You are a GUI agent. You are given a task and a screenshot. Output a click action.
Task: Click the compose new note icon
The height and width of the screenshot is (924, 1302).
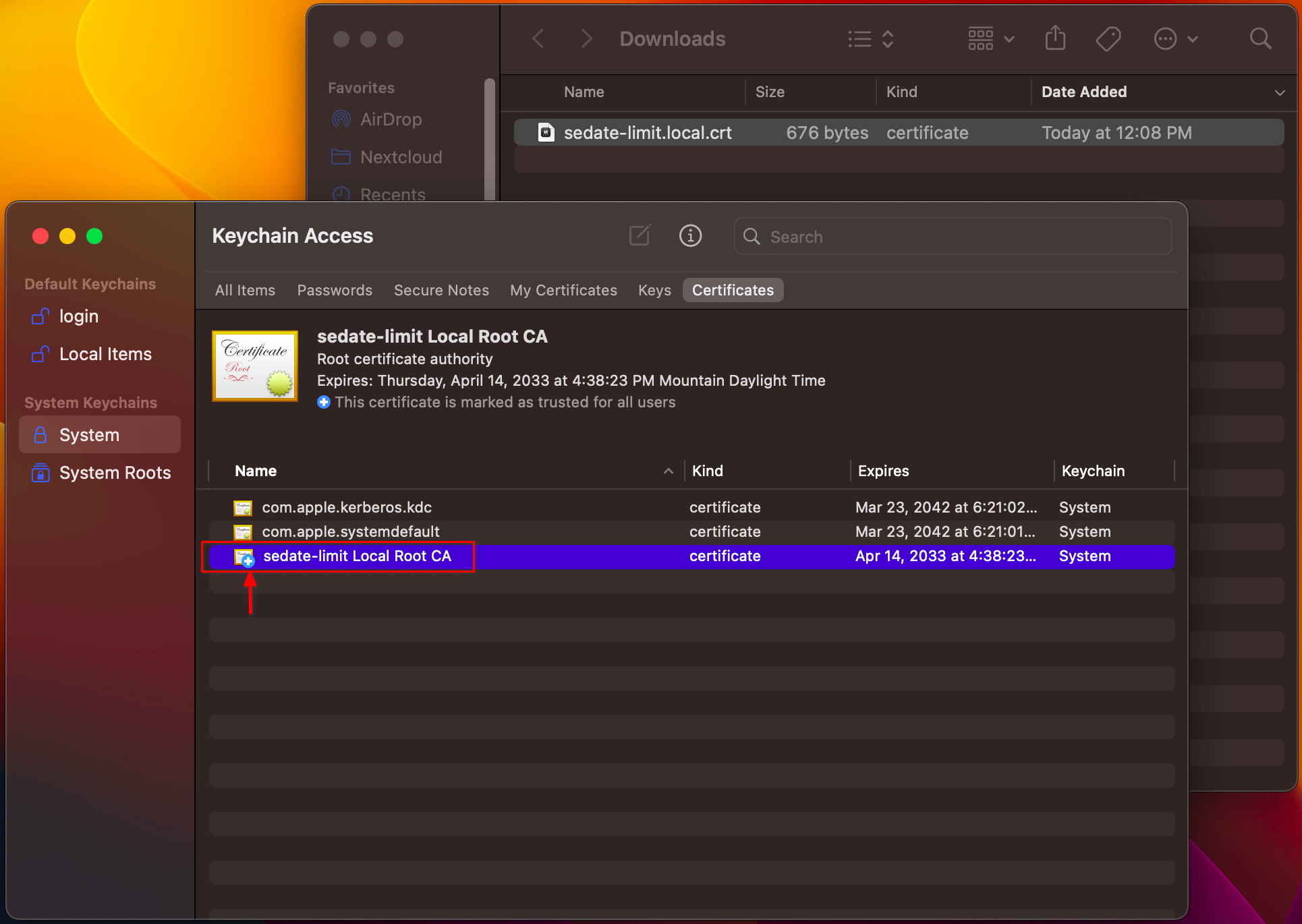[639, 235]
